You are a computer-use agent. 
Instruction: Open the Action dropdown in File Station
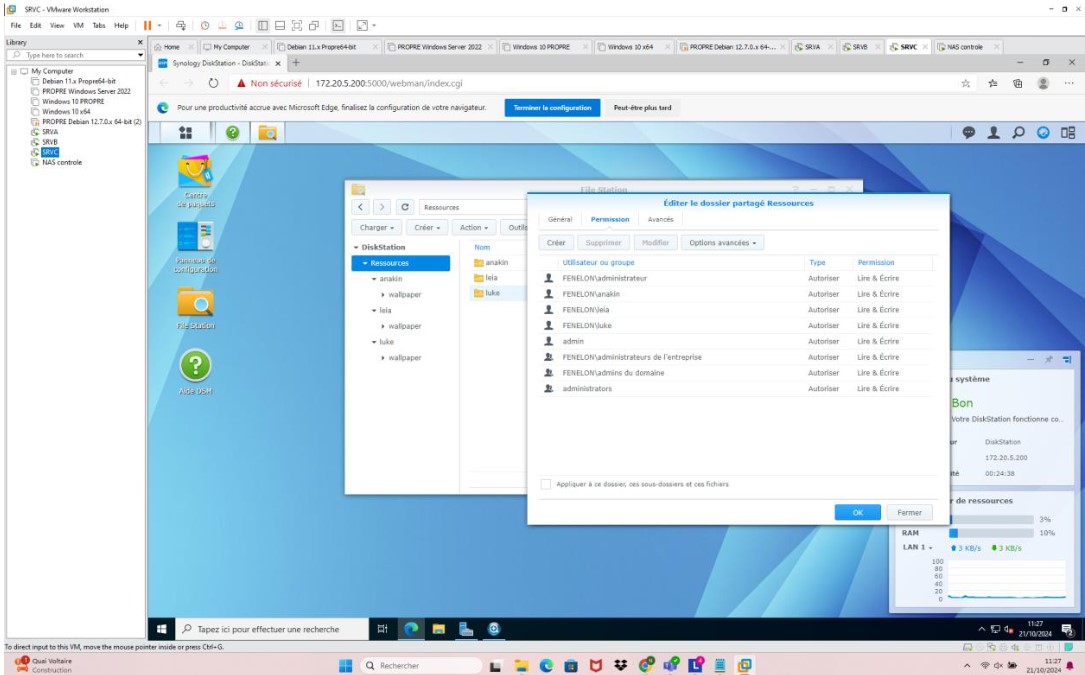[x=474, y=227]
